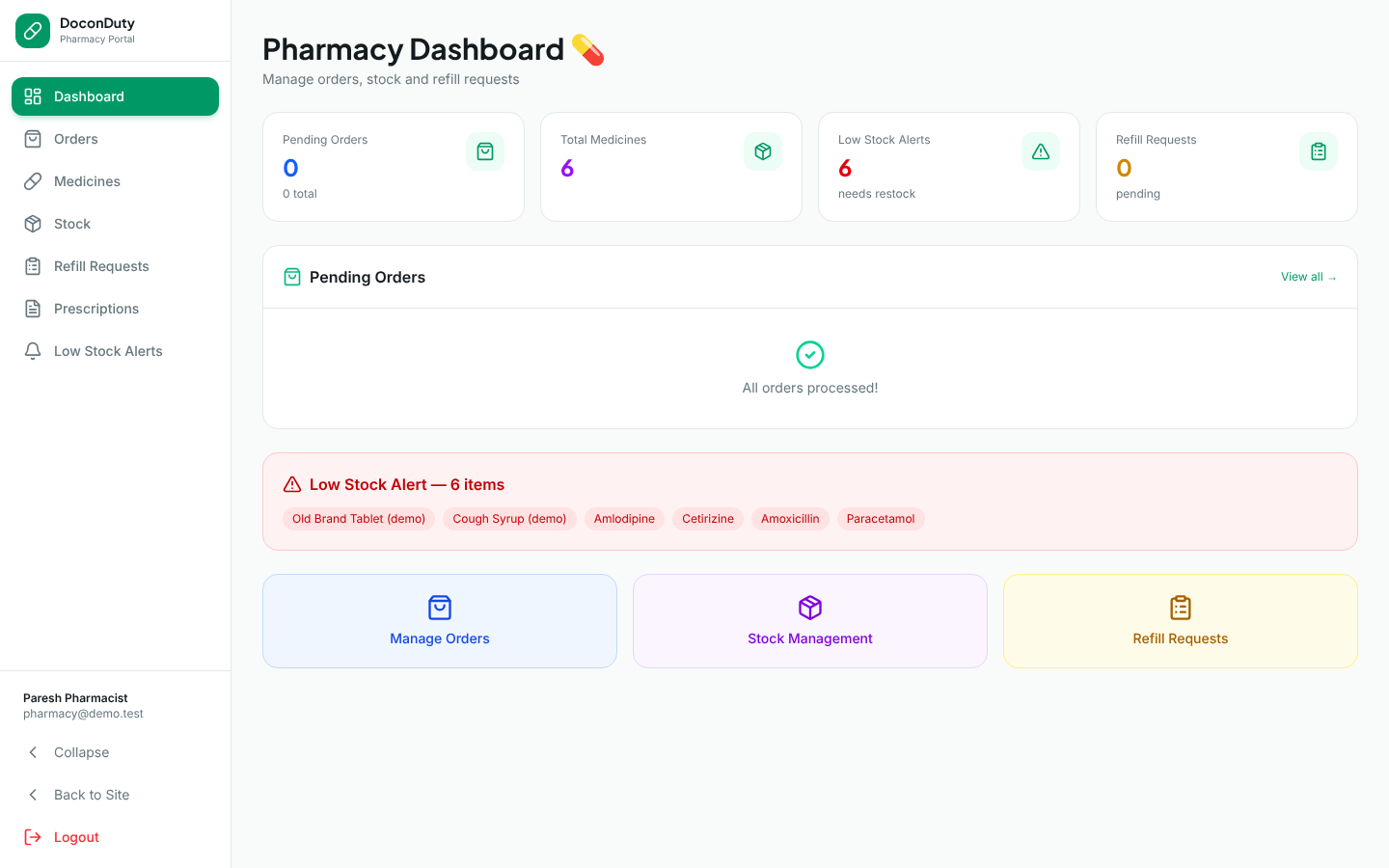Click the dashboard grid icon in sidebar
The height and width of the screenshot is (868, 1389).
[33, 96]
